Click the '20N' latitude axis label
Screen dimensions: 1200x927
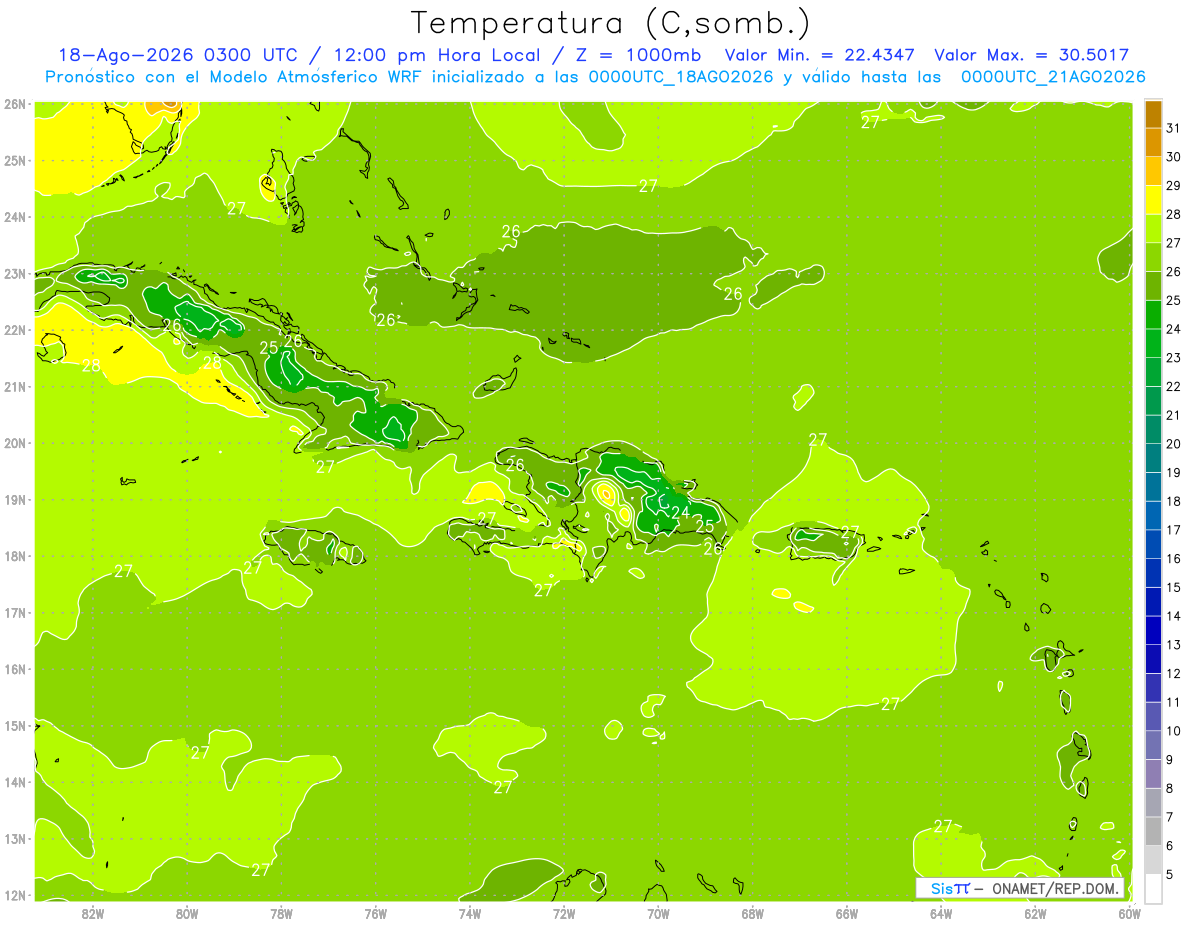pos(14,443)
